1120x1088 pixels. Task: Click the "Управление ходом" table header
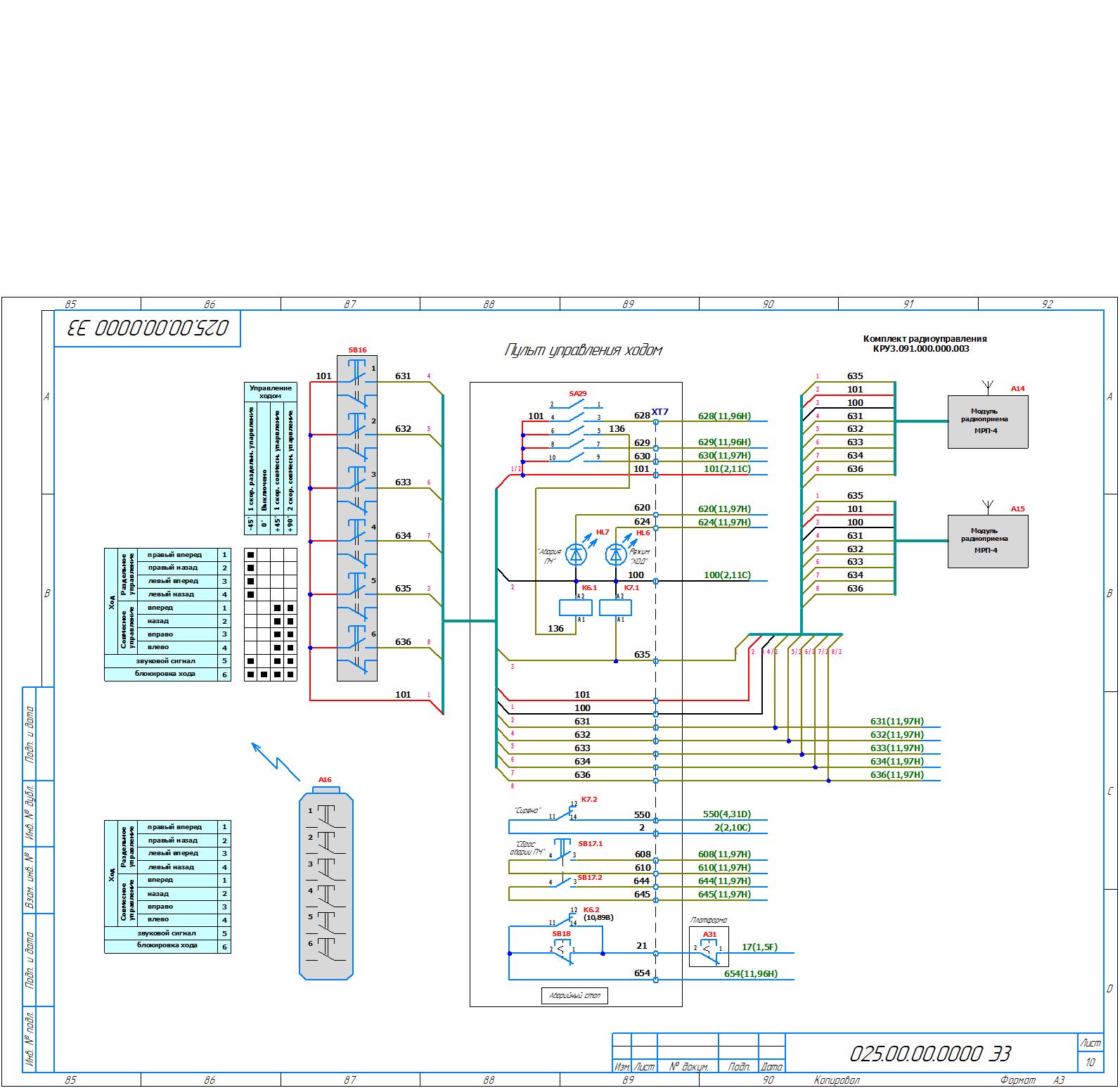(x=270, y=392)
